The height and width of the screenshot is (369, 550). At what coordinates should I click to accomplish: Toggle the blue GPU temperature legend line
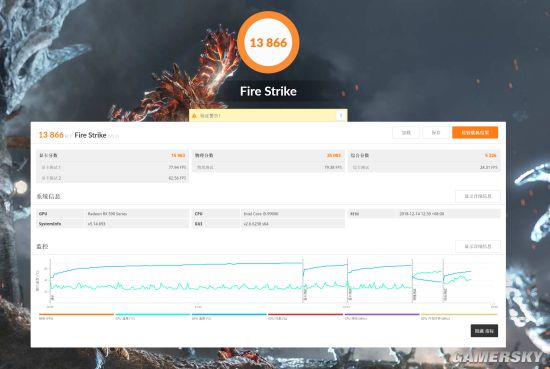coord(229,315)
